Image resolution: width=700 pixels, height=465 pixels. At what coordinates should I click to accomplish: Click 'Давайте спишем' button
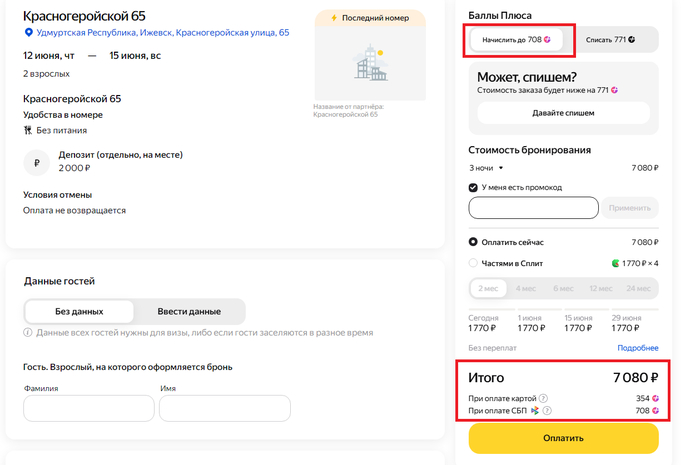tap(563, 113)
